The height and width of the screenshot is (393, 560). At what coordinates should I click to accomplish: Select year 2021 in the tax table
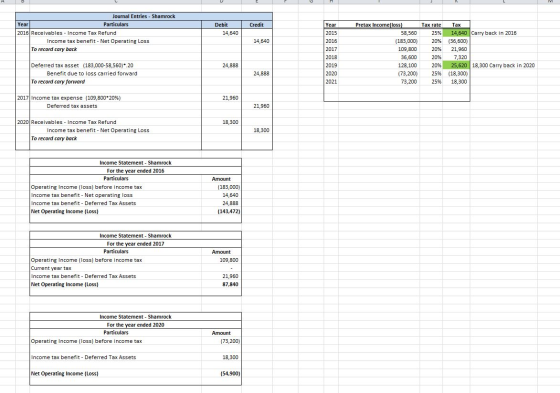(331, 82)
